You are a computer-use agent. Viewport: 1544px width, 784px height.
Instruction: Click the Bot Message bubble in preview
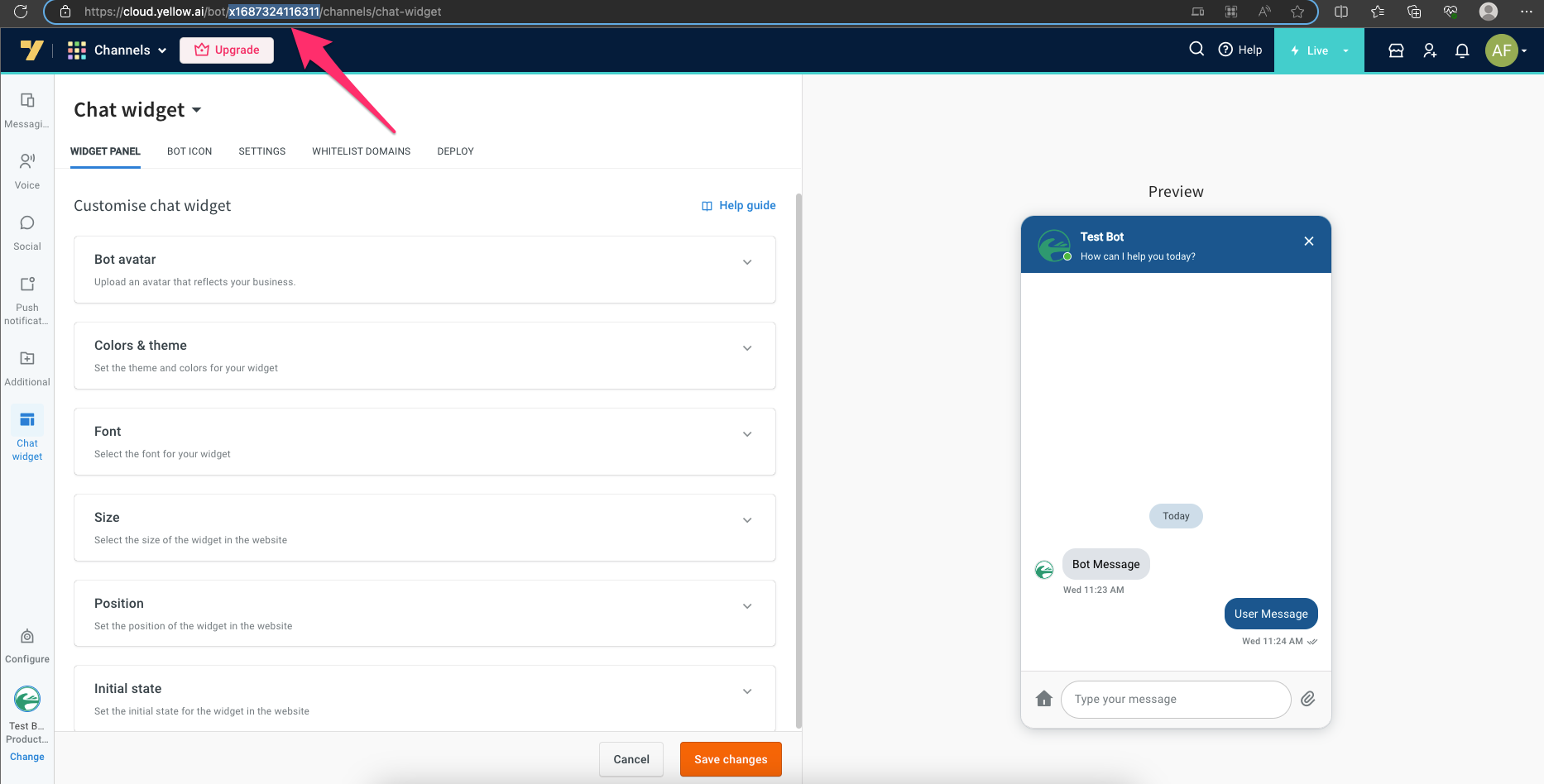(1106, 564)
